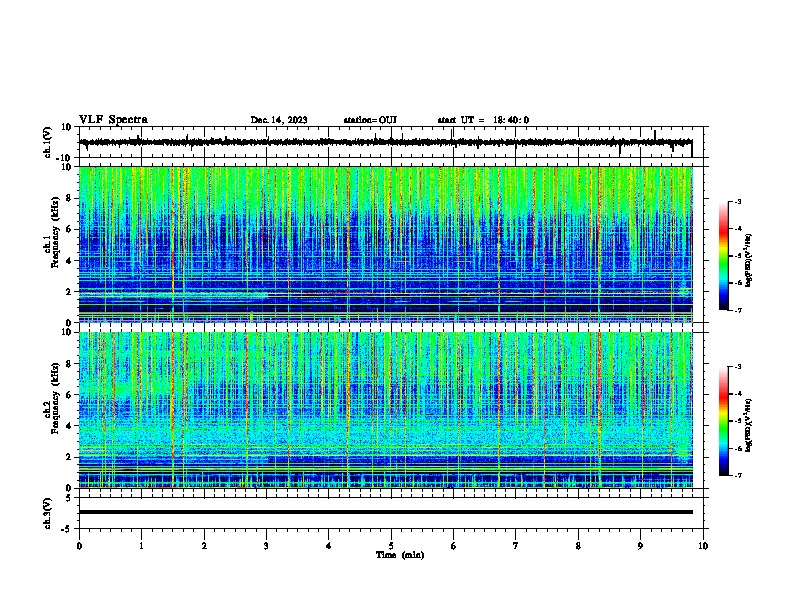This screenshot has height=612, width=792.
Task: Click the "start UT = 18:40:0" header text
Action: click(483, 120)
